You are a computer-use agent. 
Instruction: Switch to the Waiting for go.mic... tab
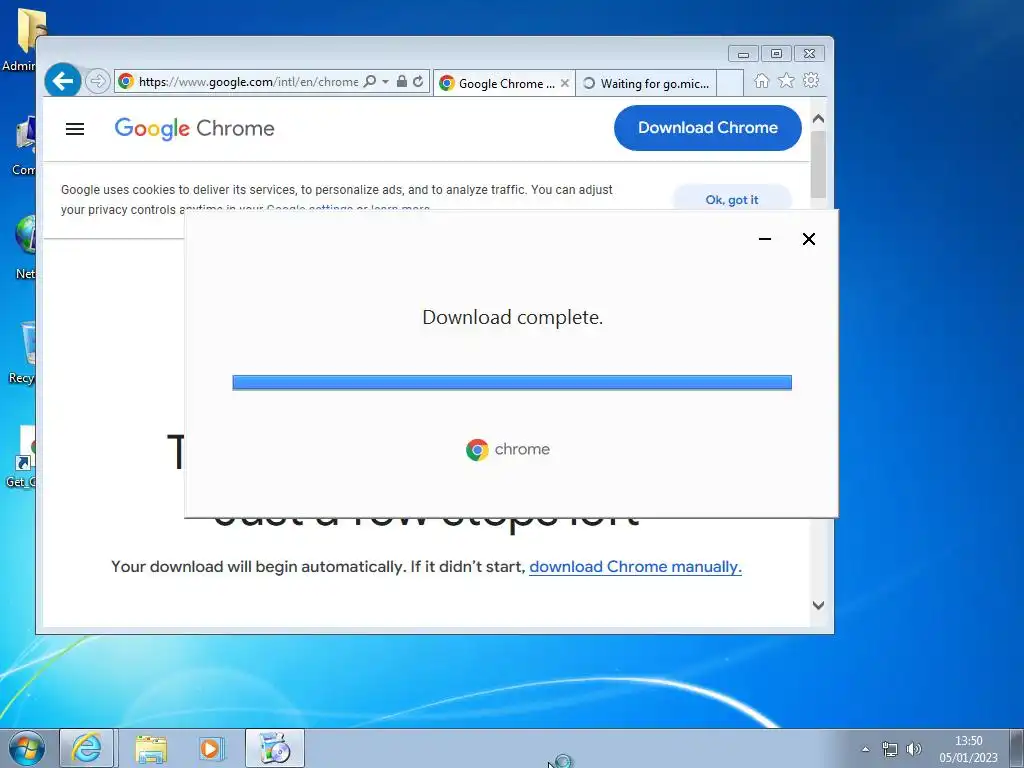point(646,83)
